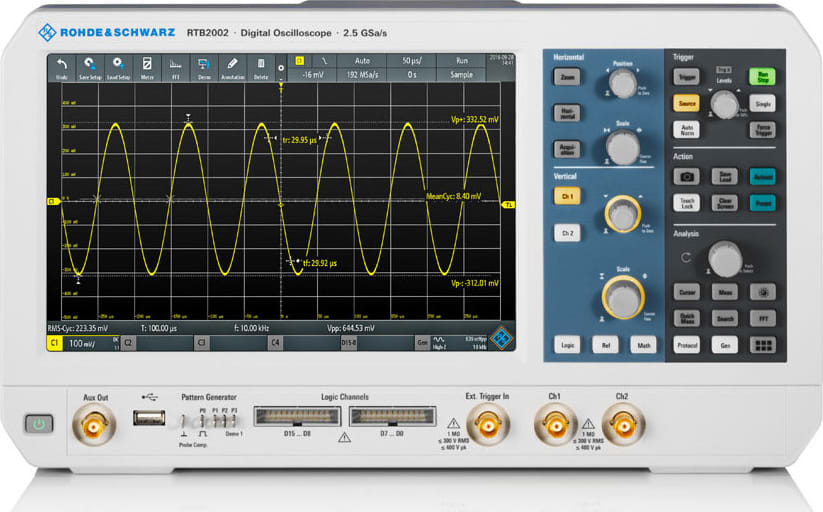
Task: Tap the tr: 29.95 µs label
Action: tap(300, 140)
